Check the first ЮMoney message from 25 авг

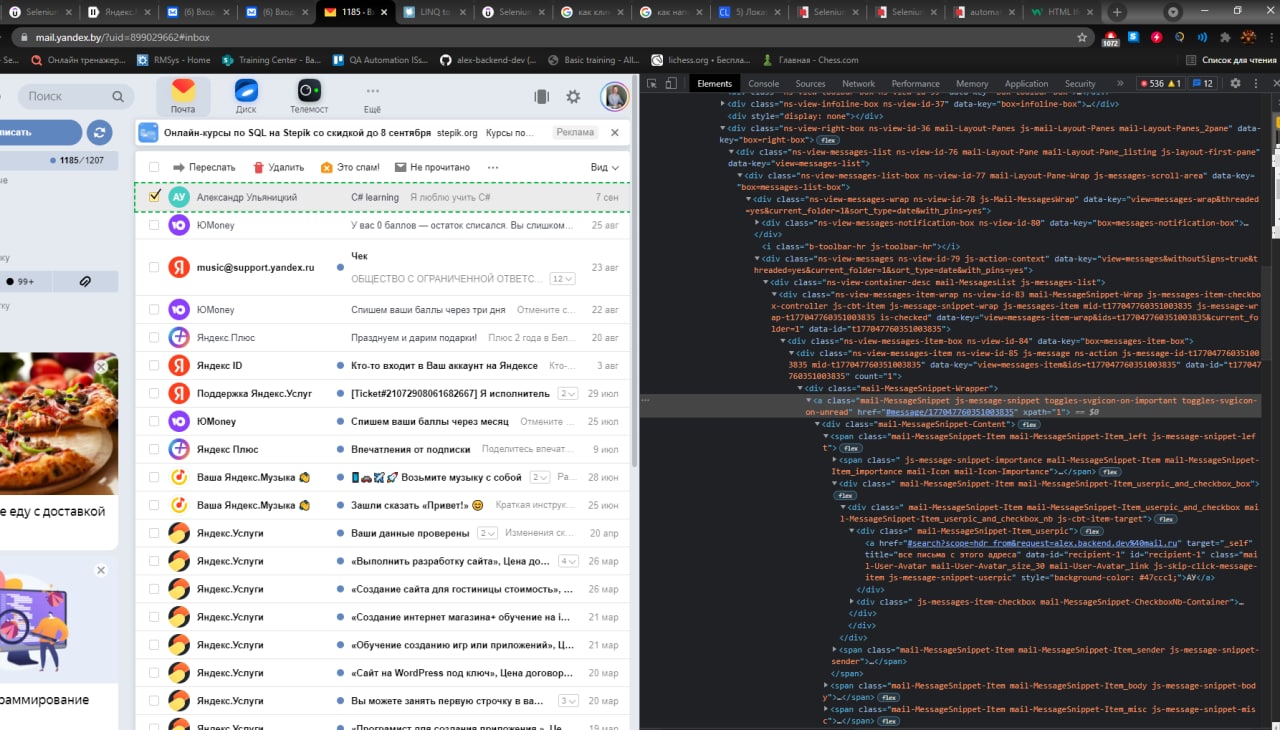click(154, 225)
